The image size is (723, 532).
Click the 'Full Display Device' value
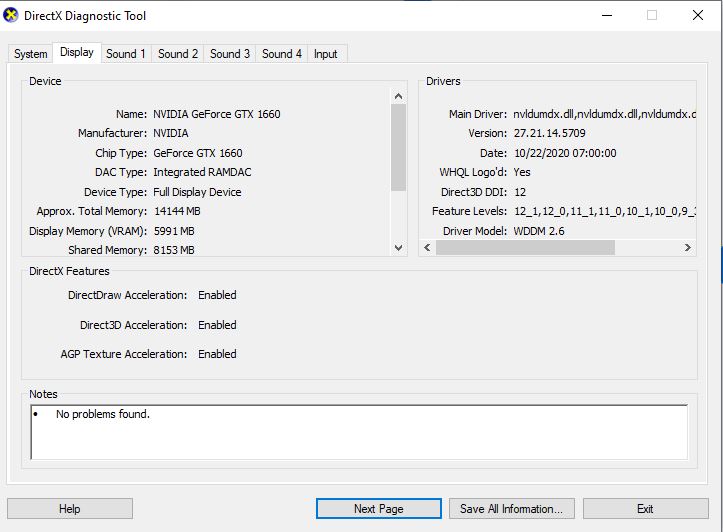(x=197, y=192)
